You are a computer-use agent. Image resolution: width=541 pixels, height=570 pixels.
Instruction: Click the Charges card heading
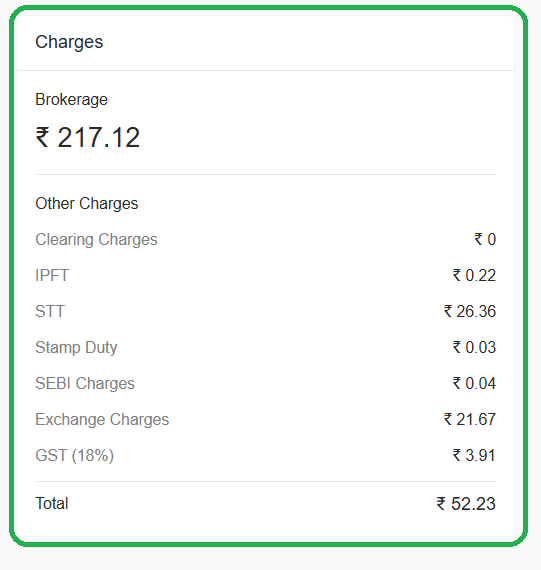[x=69, y=42]
